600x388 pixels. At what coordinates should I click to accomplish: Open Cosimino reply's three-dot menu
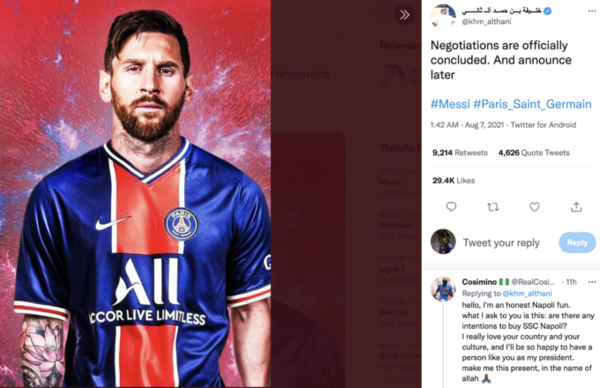[592, 282]
